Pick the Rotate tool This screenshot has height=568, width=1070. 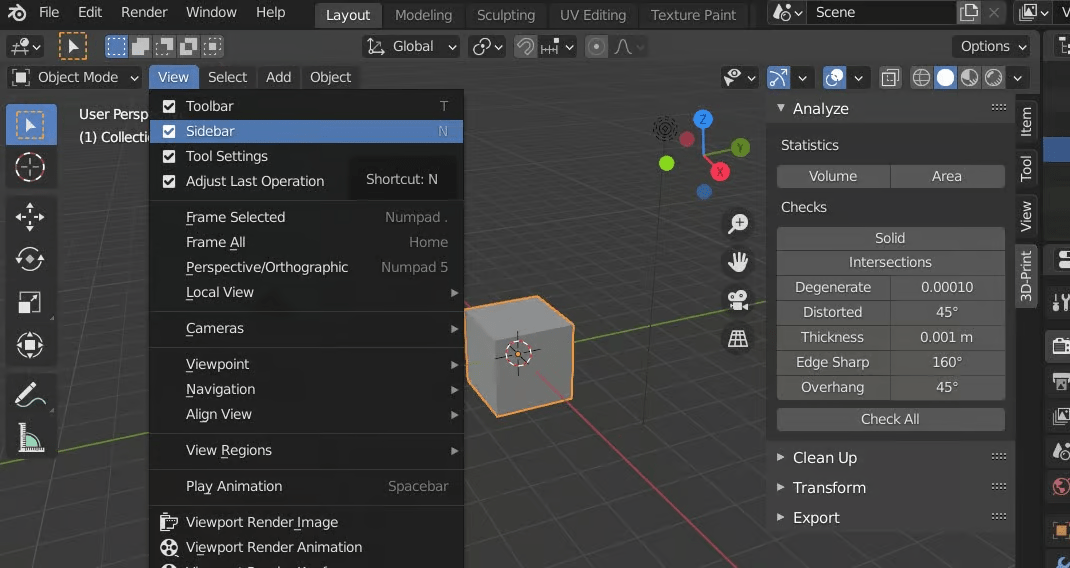pos(30,259)
